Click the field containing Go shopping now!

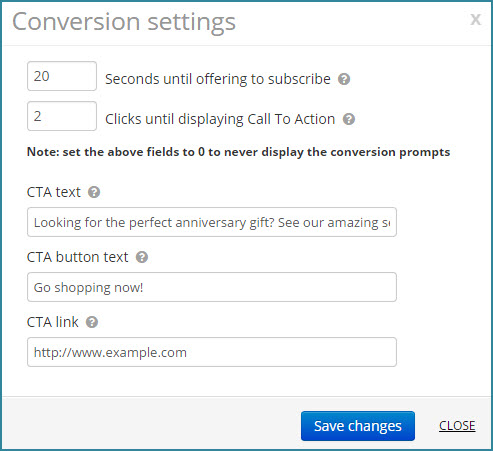[x=212, y=287]
